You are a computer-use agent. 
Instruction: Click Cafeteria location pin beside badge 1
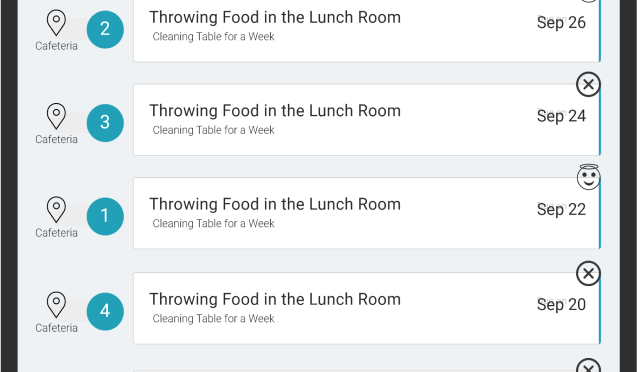click(x=56, y=210)
